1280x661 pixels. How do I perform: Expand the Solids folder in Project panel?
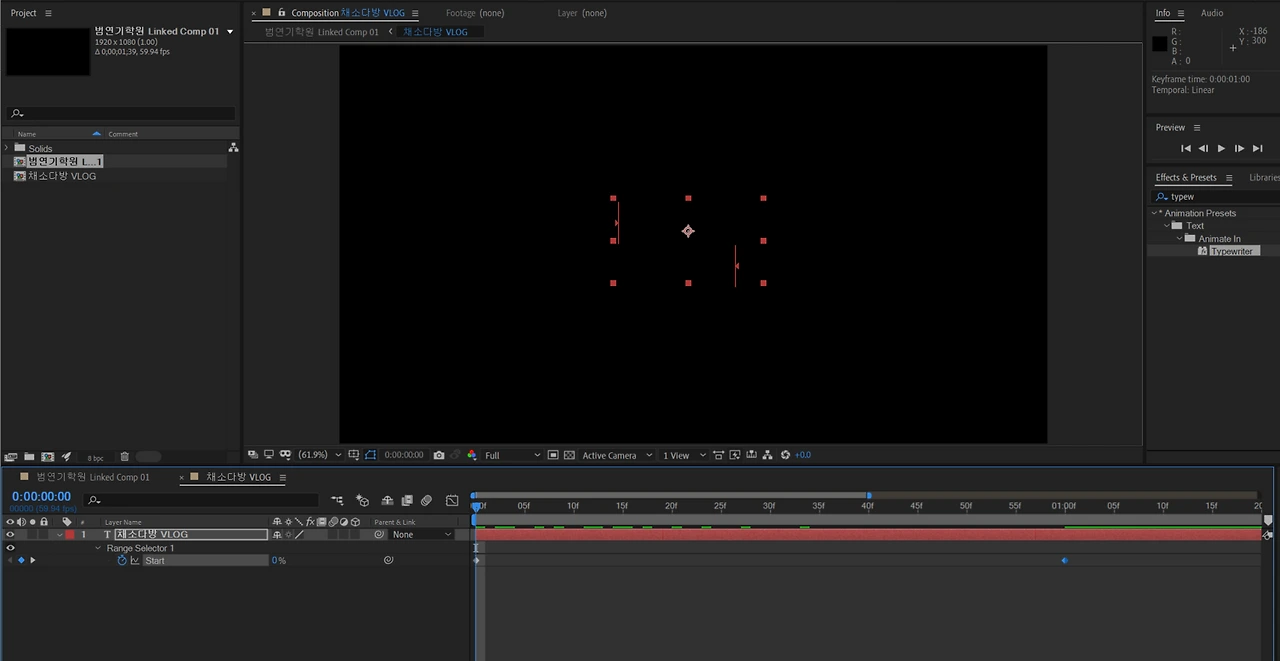6,148
